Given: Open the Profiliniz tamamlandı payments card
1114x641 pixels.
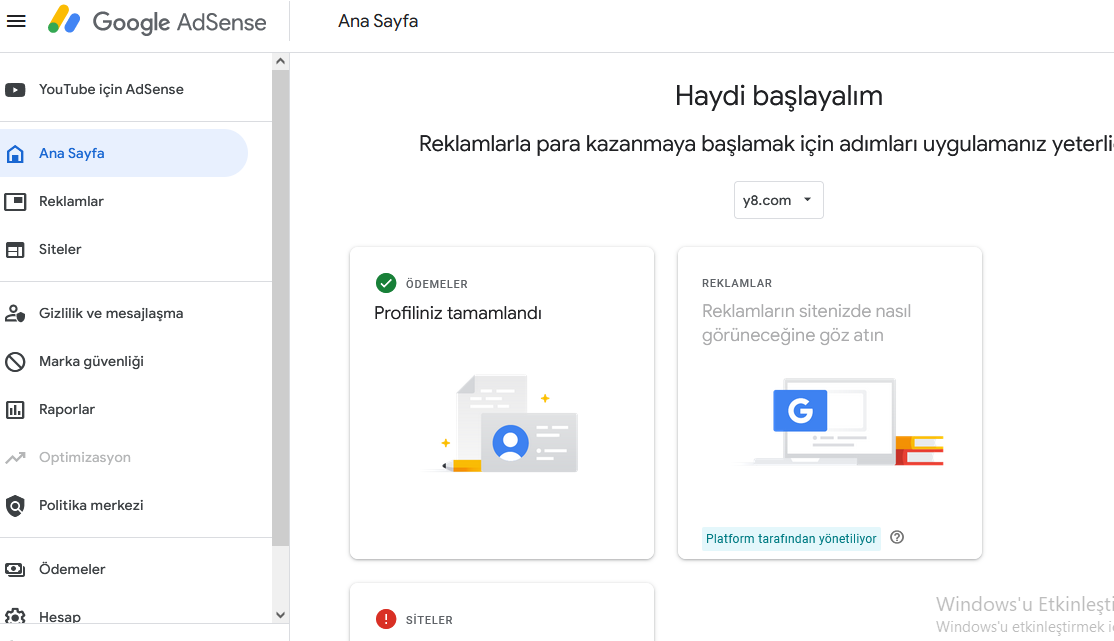Looking at the screenshot, I should [x=502, y=403].
